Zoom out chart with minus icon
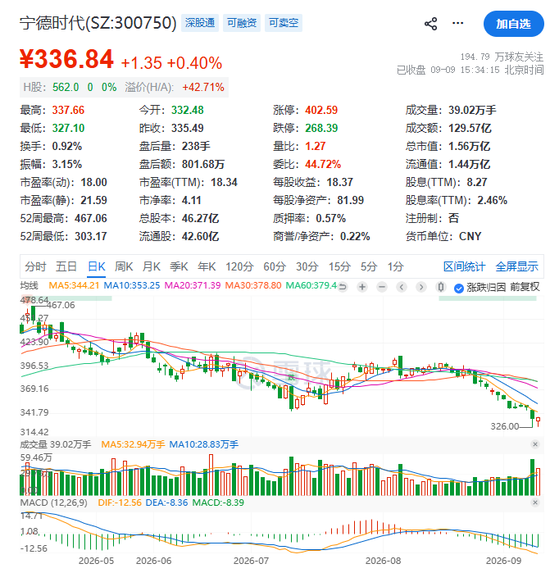Image resolution: width=550 pixels, height=573 pixels. [x=382, y=287]
